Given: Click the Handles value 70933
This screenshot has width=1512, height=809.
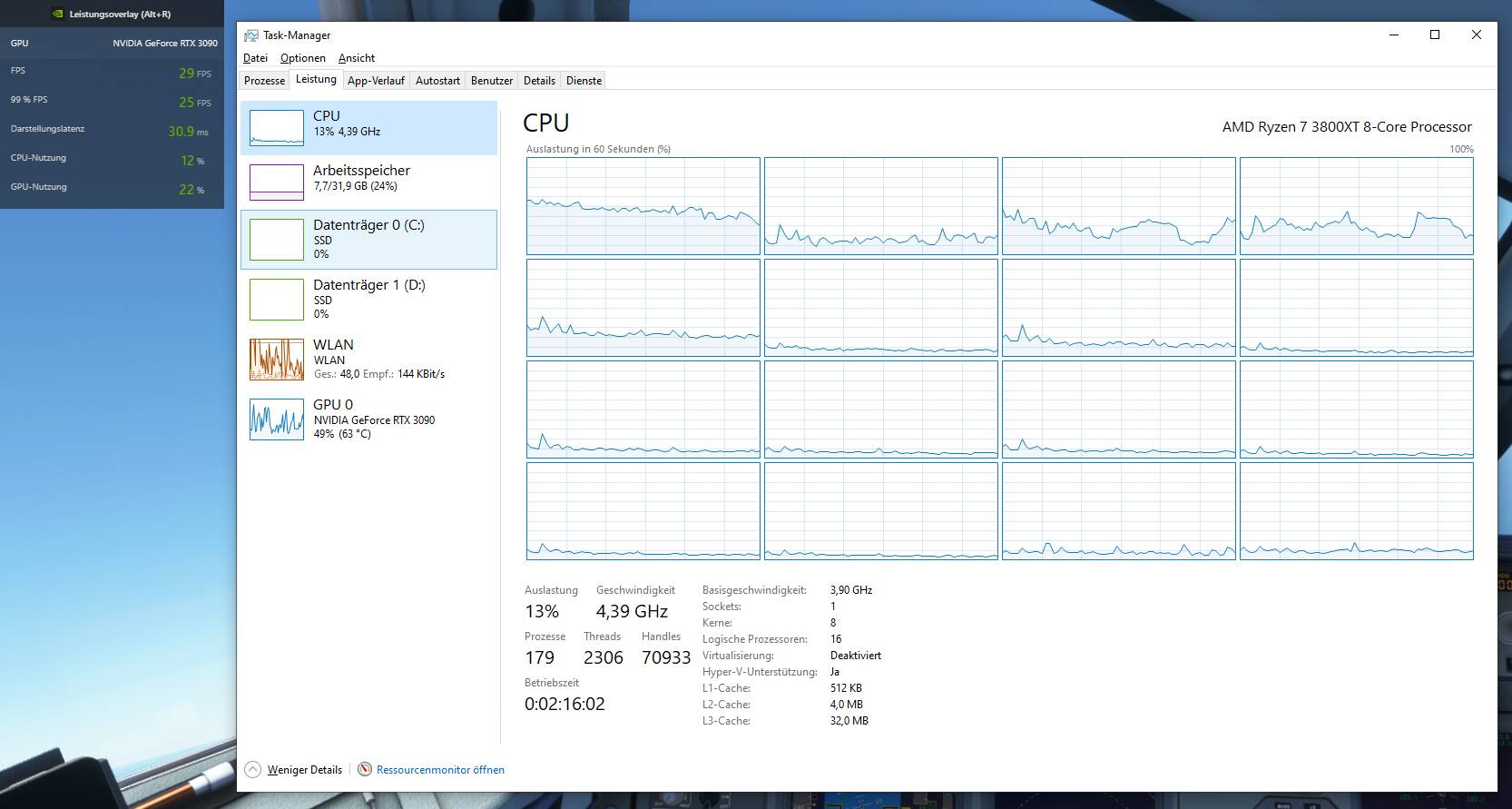Looking at the screenshot, I should 666,657.
